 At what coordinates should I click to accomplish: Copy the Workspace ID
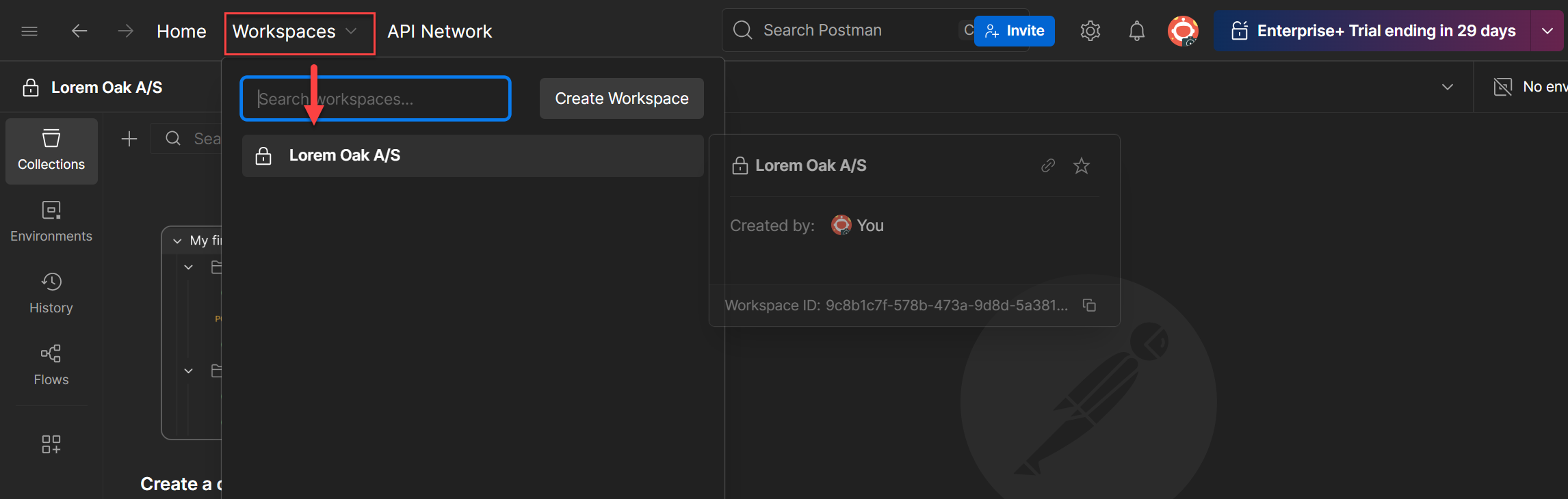tap(1090, 305)
